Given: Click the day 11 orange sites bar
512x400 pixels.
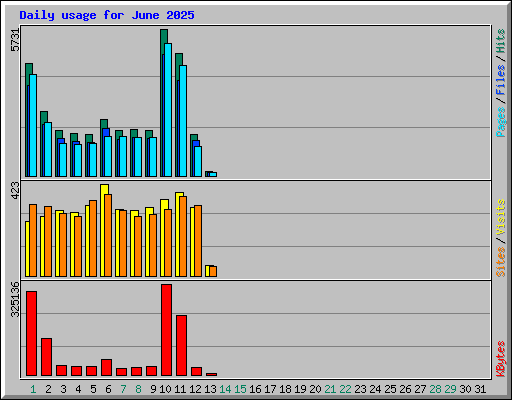Looking at the screenshot, I should click(x=183, y=236).
